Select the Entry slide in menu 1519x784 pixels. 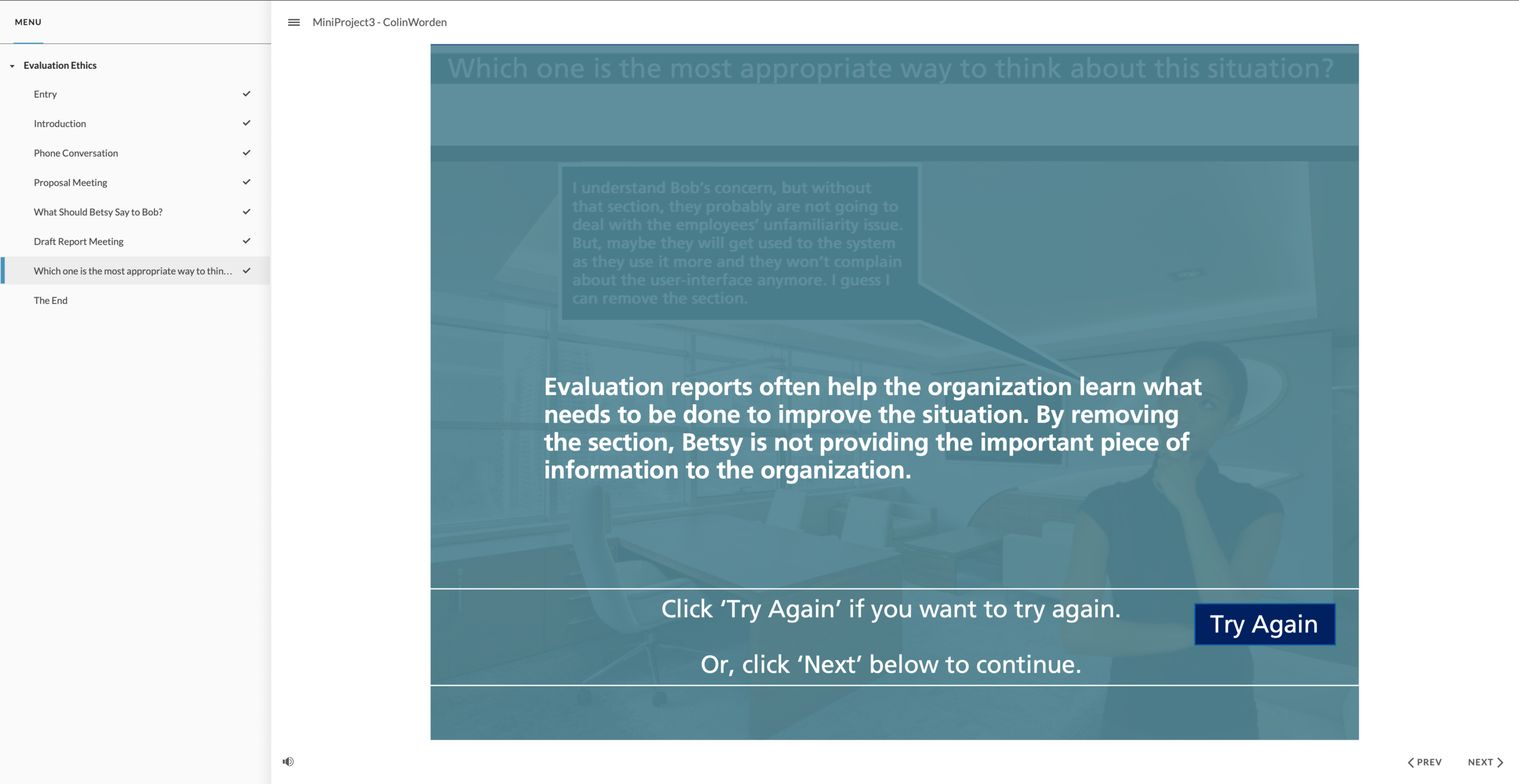[x=46, y=94]
